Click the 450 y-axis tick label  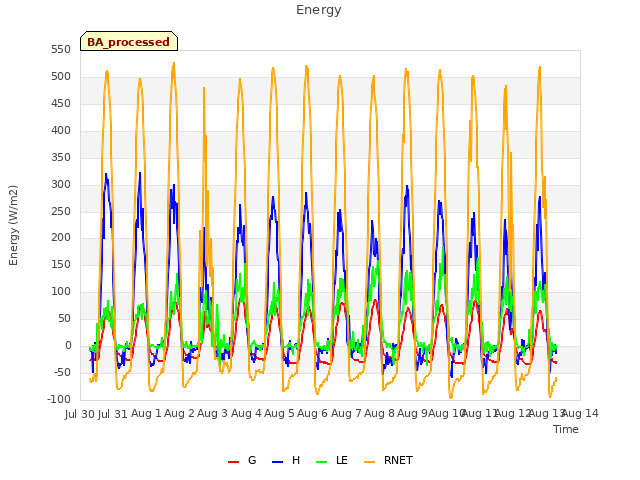coord(61,104)
